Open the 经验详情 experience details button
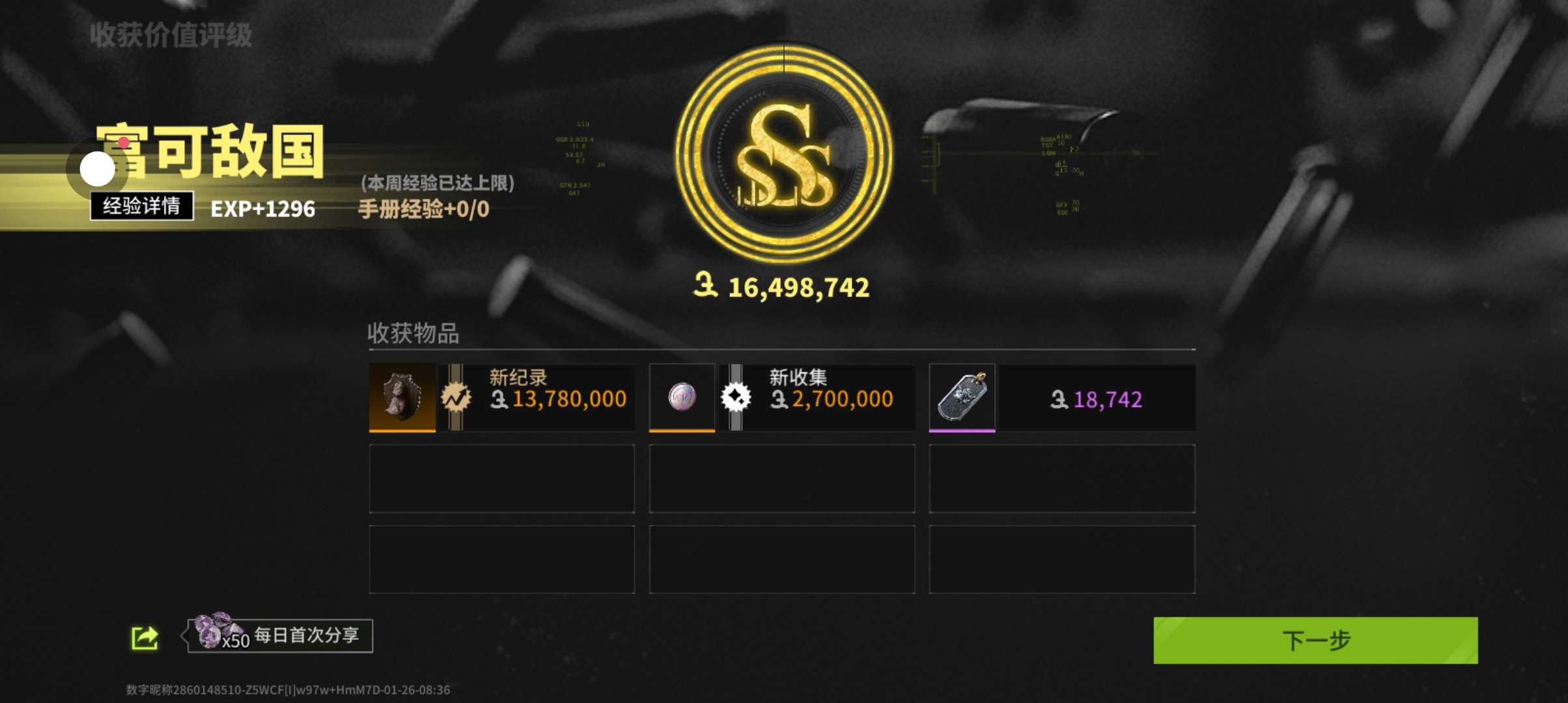1568x703 pixels. (x=141, y=206)
